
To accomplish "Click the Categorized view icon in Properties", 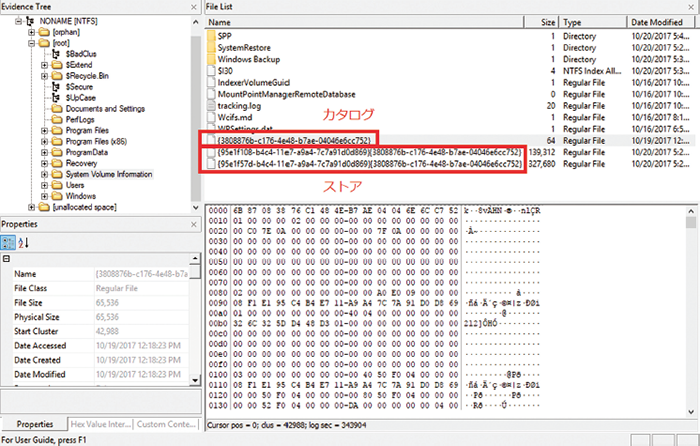I will point(8,242).
